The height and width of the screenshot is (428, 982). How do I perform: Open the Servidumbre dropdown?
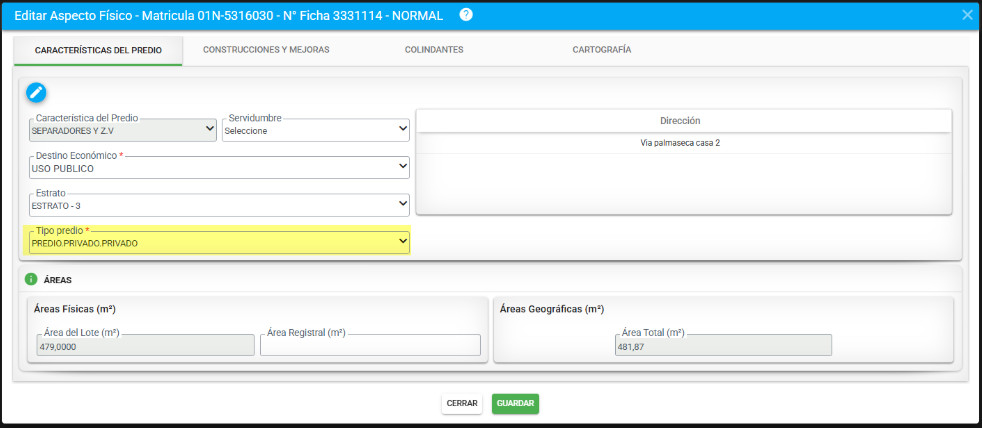[316, 130]
